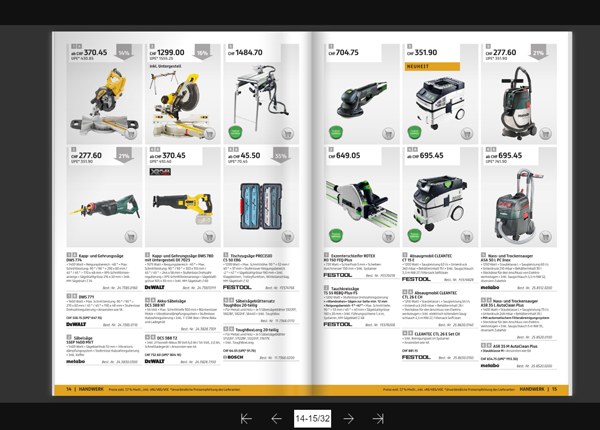Screen dimensions: 600x430
Task: Click 'HANDWERK' in the left page footer
Action: (x=91, y=389)
